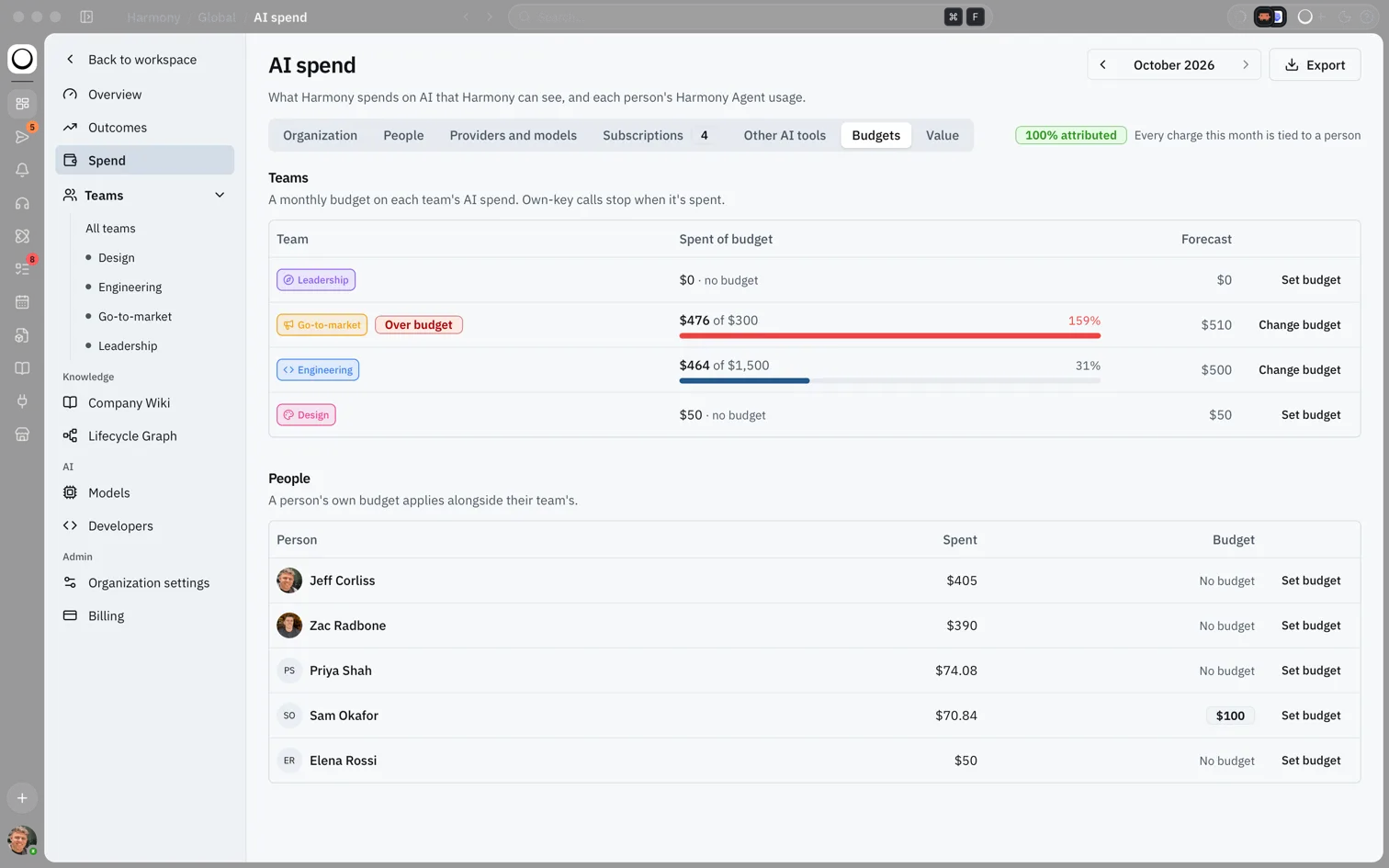The width and height of the screenshot is (1389, 868).
Task: Set budget for Leadership team
Action: coord(1311,280)
